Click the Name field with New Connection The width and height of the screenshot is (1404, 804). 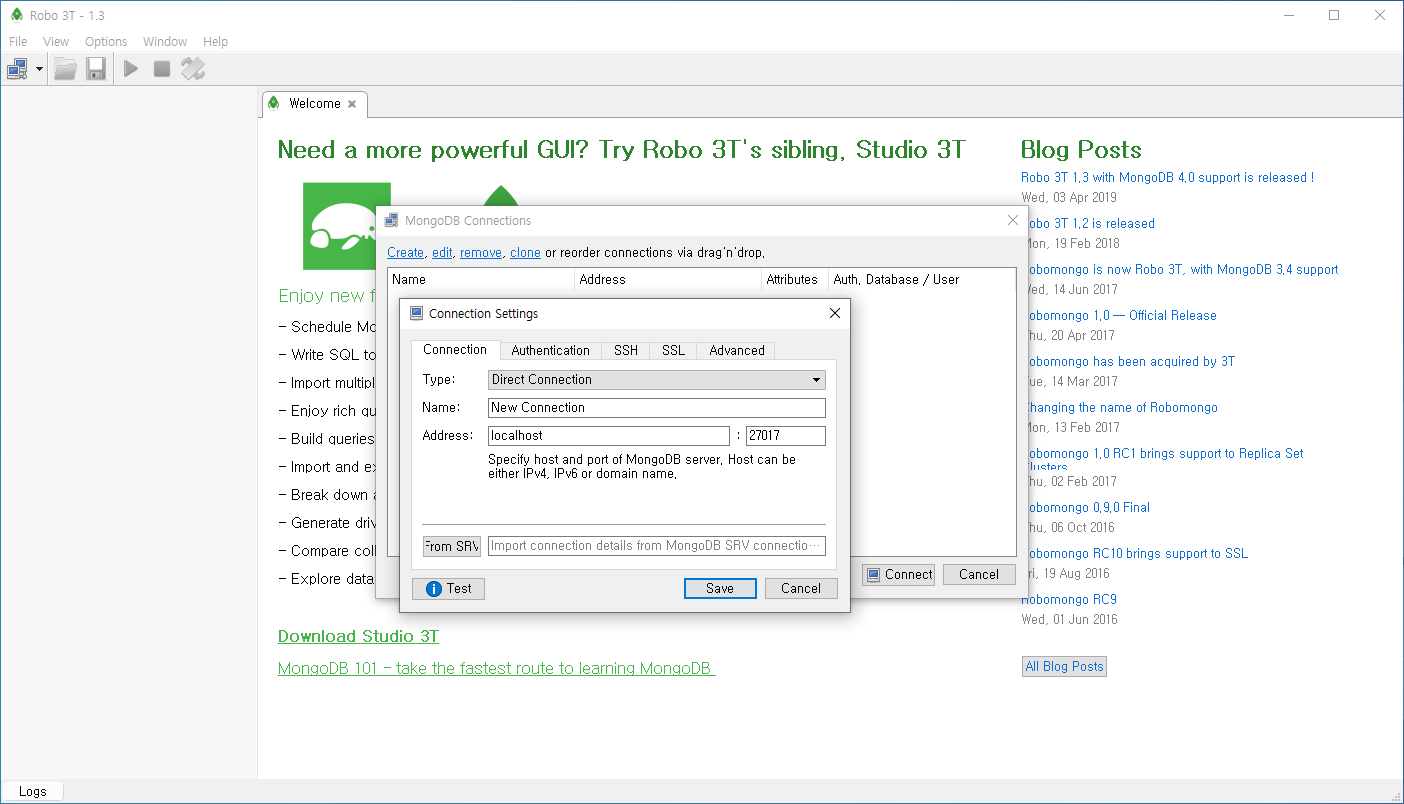click(x=657, y=408)
